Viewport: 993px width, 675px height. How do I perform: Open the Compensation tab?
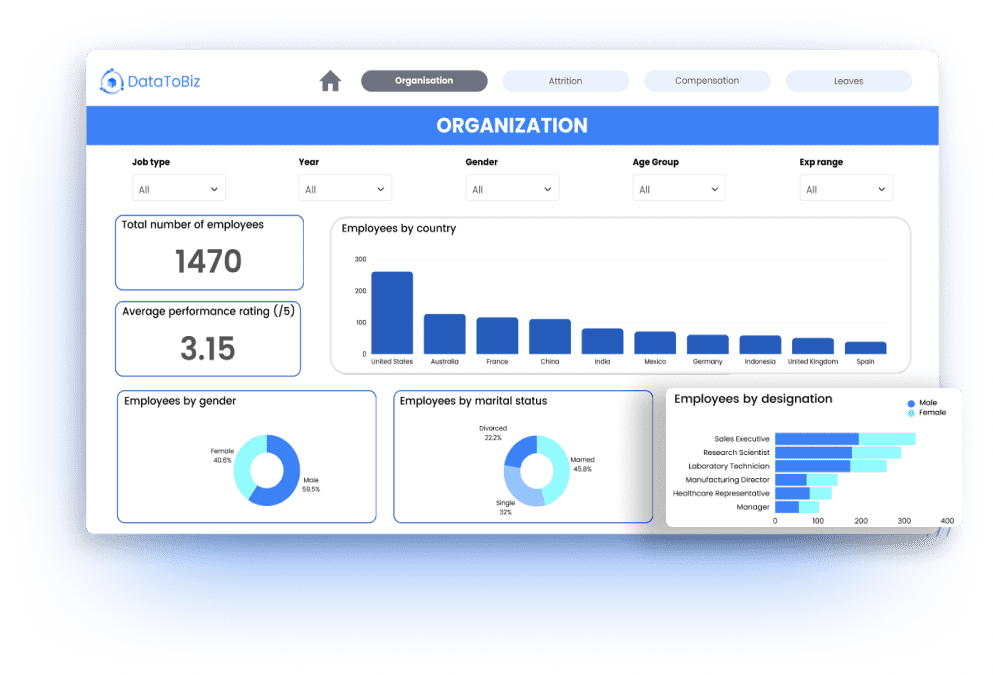click(707, 81)
